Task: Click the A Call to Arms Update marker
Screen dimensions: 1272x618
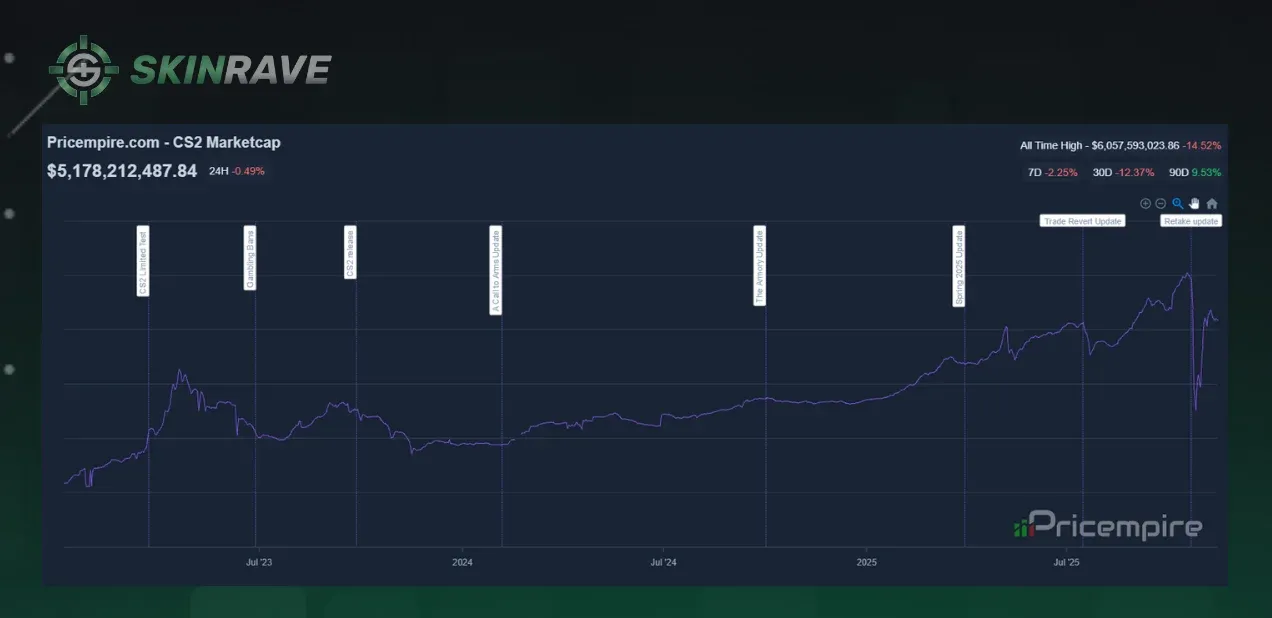Action: pyautogui.click(x=495, y=271)
